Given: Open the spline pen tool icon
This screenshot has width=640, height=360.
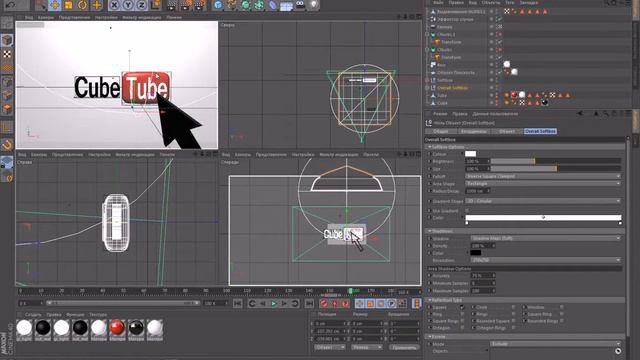Looking at the screenshot, I should [232, 5].
